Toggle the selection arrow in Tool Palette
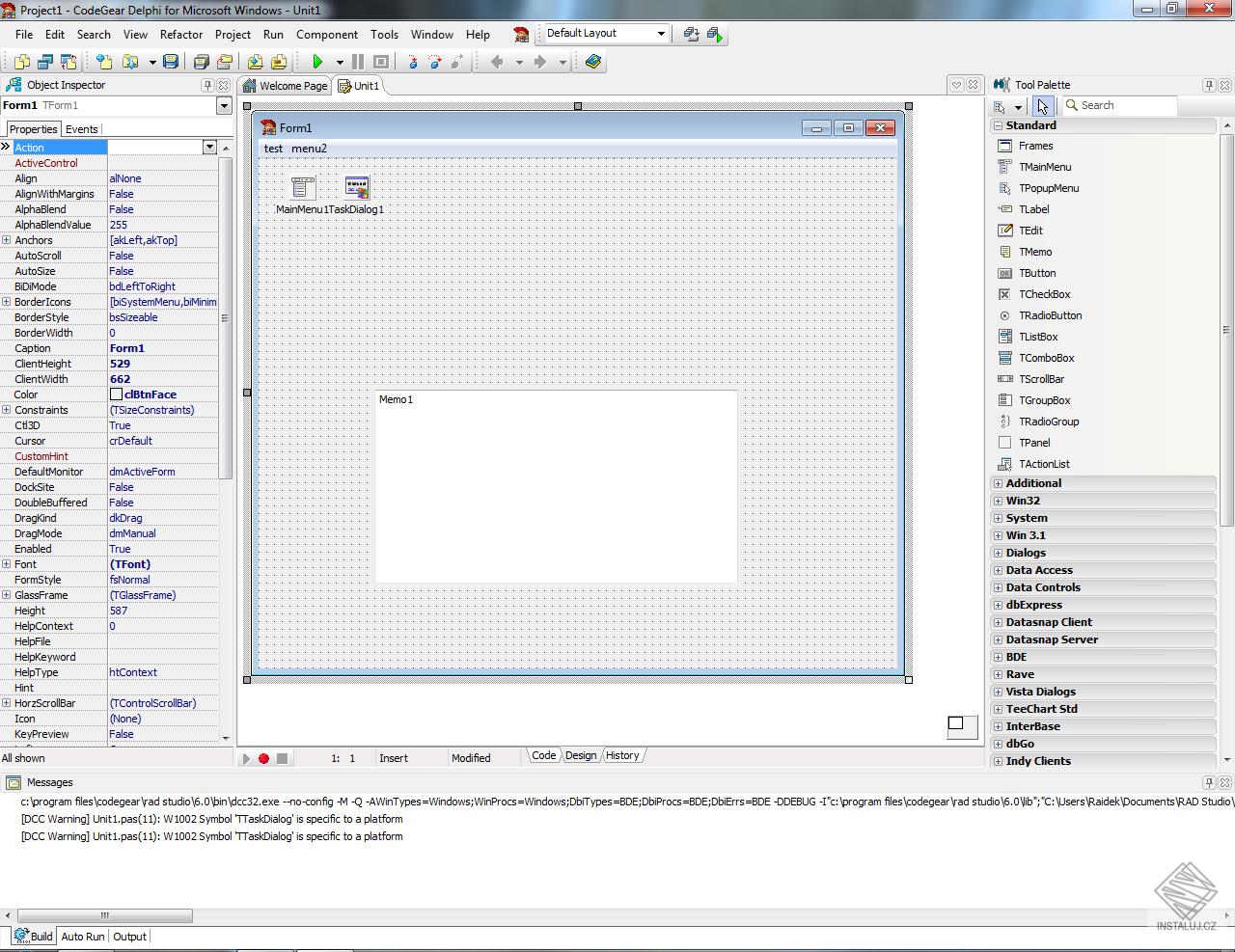The width and height of the screenshot is (1235, 952). [x=1042, y=106]
